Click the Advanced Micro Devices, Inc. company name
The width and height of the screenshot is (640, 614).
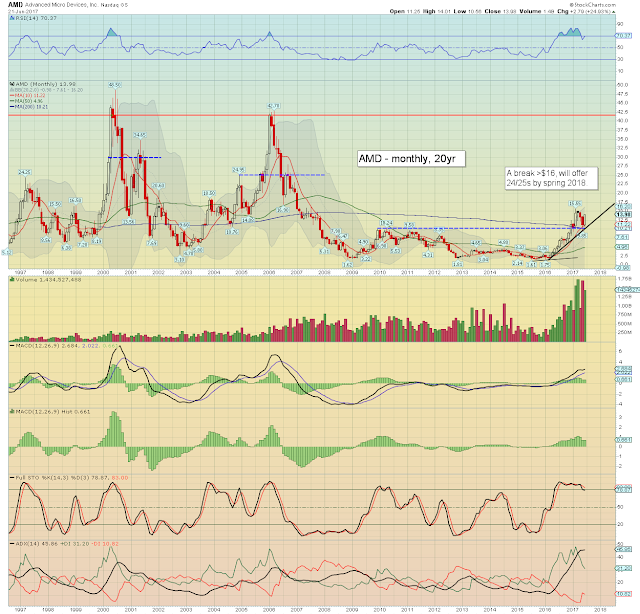click(61, 5)
